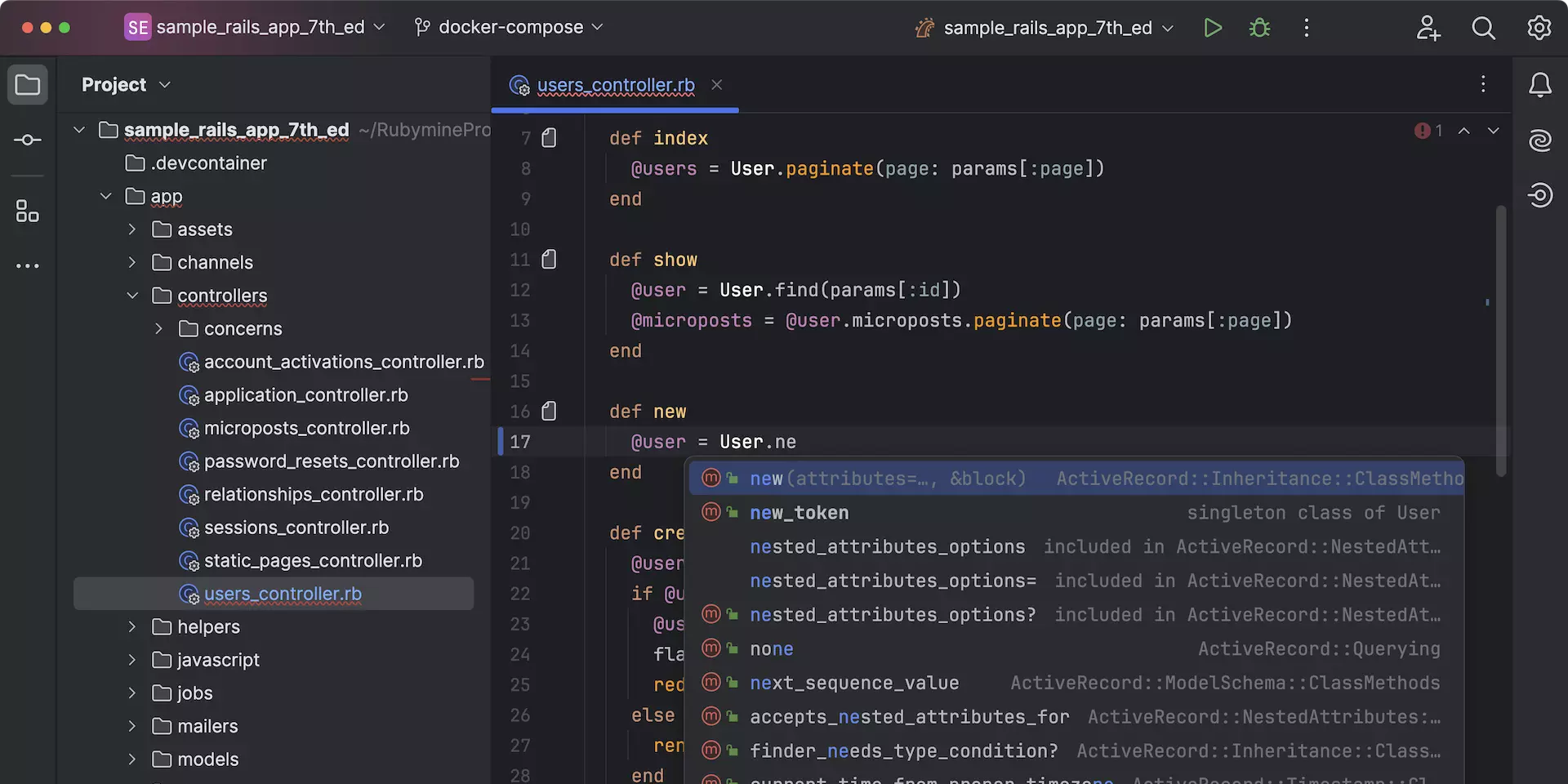The image size is (1568, 784).
Task: Open sessions_controller.rb in project tree
Action: pos(296,528)
